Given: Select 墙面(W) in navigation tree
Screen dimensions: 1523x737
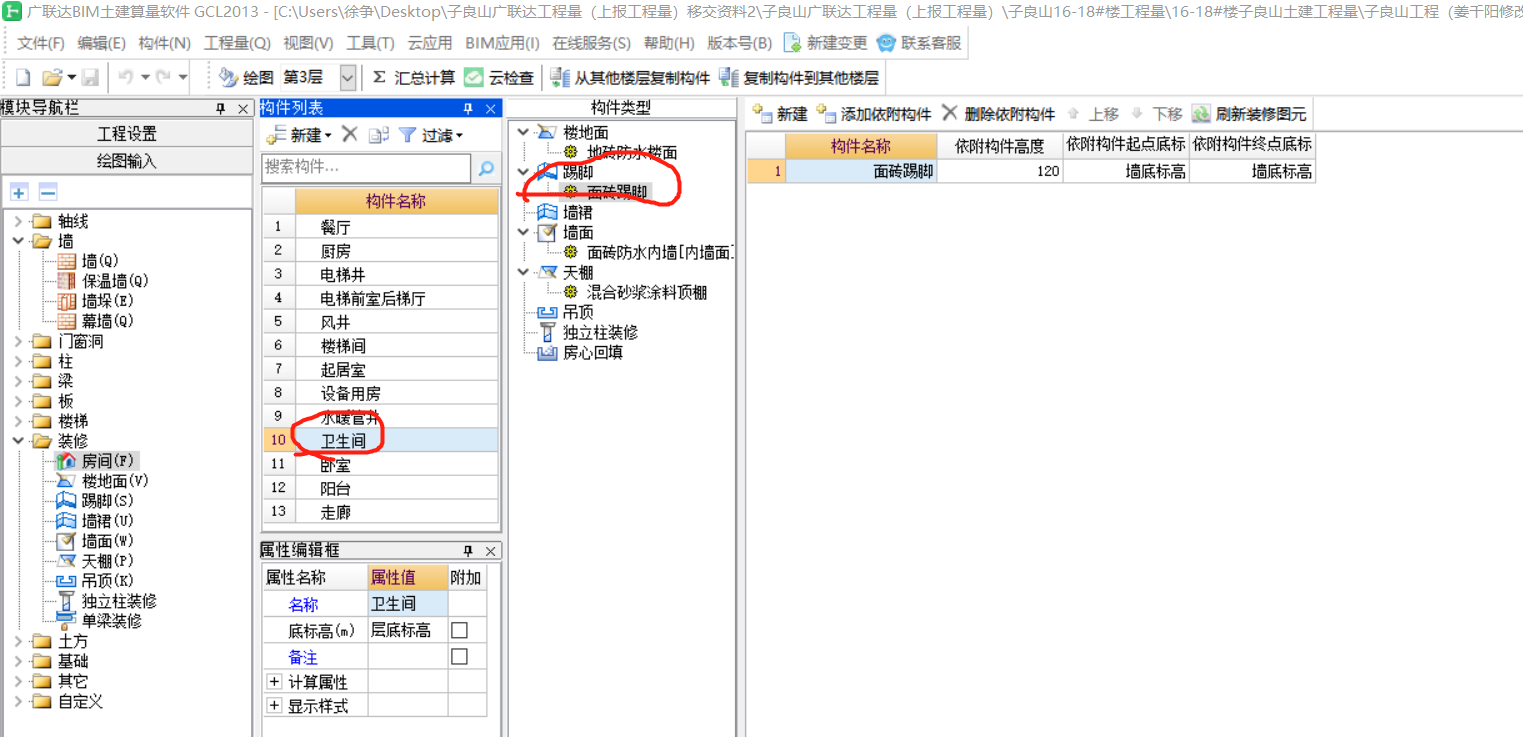Looking at the screenshot, I should click(94, 541).
